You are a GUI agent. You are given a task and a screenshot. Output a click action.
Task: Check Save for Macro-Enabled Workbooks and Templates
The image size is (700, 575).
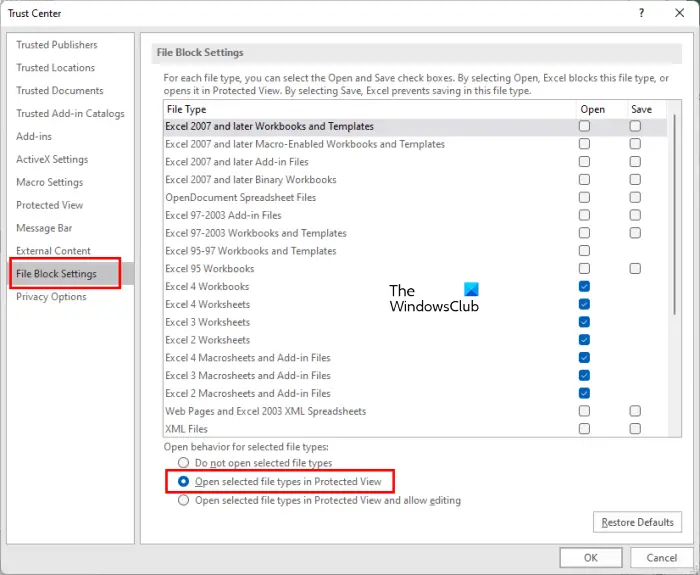(x=635, y=144)
